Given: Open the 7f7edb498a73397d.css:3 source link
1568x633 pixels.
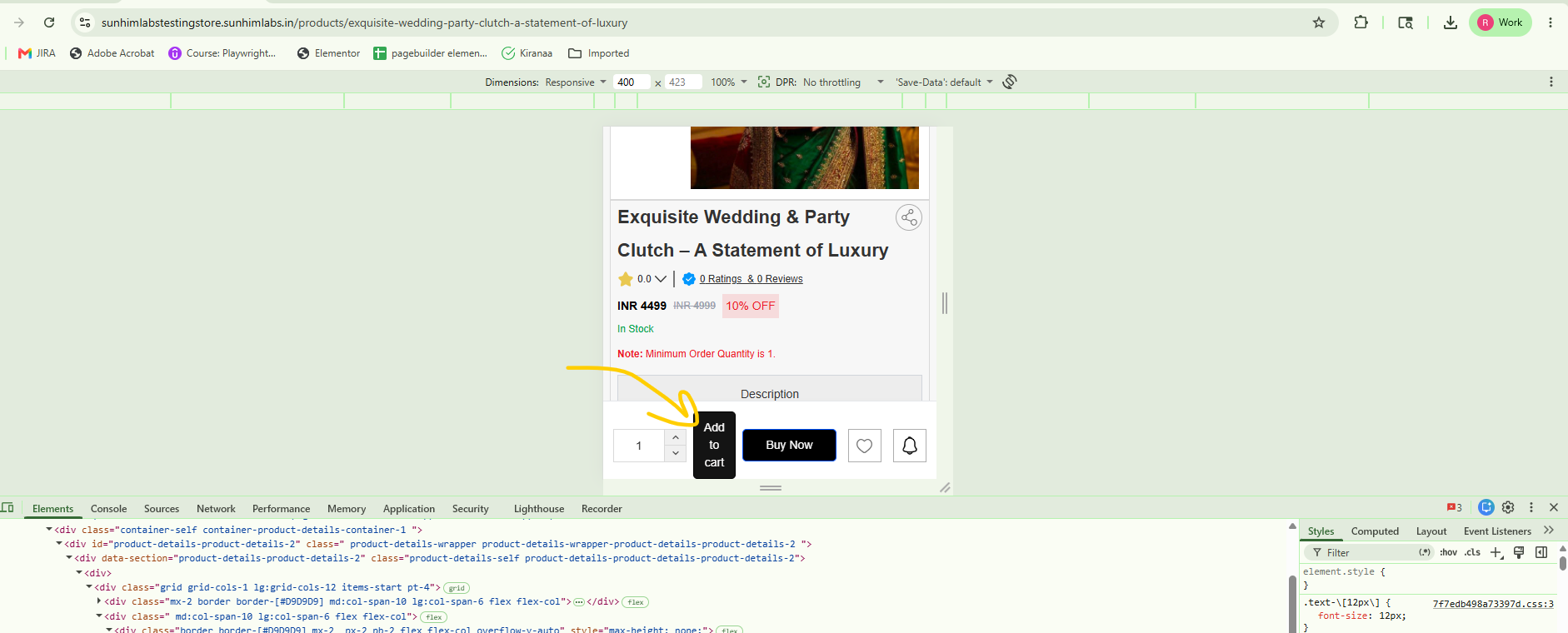Looking at the screenshot, I should pyautogui.click(x=1493, y=604).
